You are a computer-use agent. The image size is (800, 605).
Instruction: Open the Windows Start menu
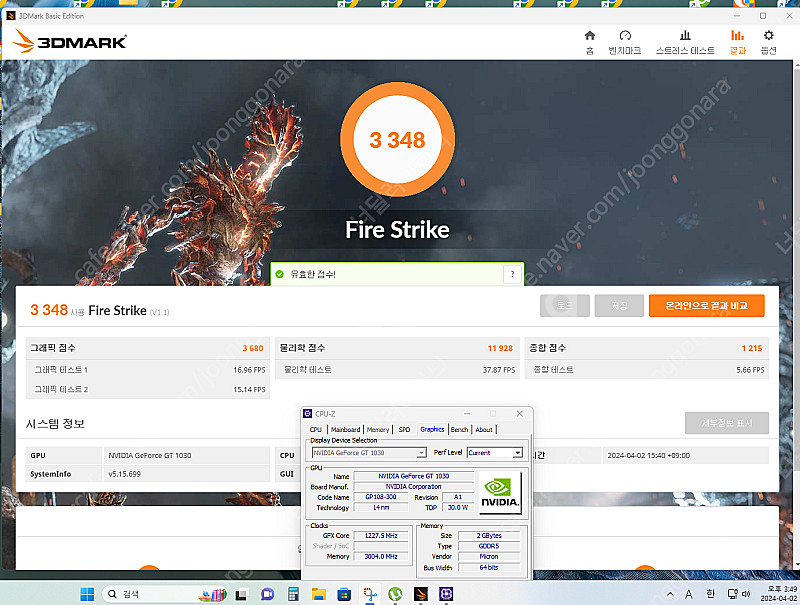(87, 594)
